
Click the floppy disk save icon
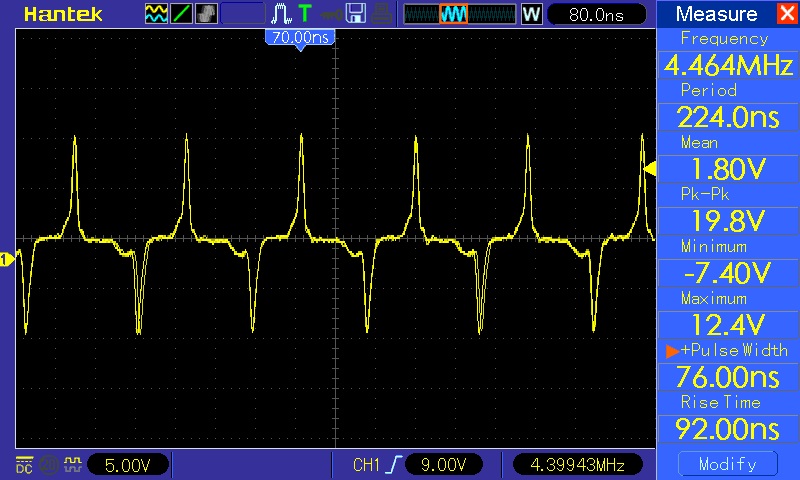pos(356,14)
